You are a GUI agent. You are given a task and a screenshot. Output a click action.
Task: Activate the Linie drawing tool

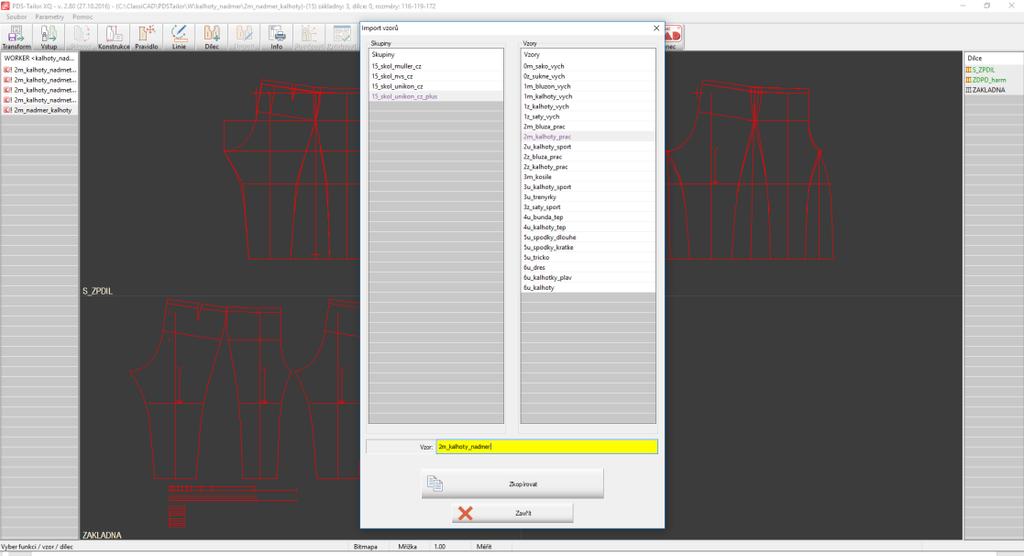[x=179, y=37]
